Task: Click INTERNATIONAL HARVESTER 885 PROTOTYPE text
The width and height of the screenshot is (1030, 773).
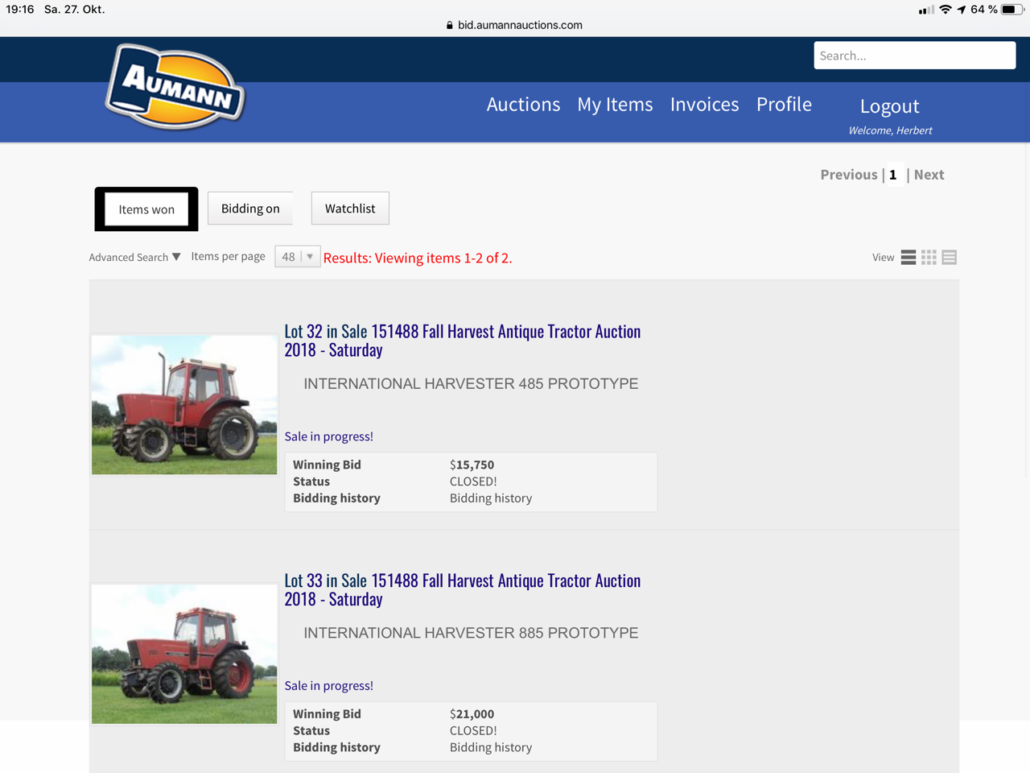Action: [470, 632]
